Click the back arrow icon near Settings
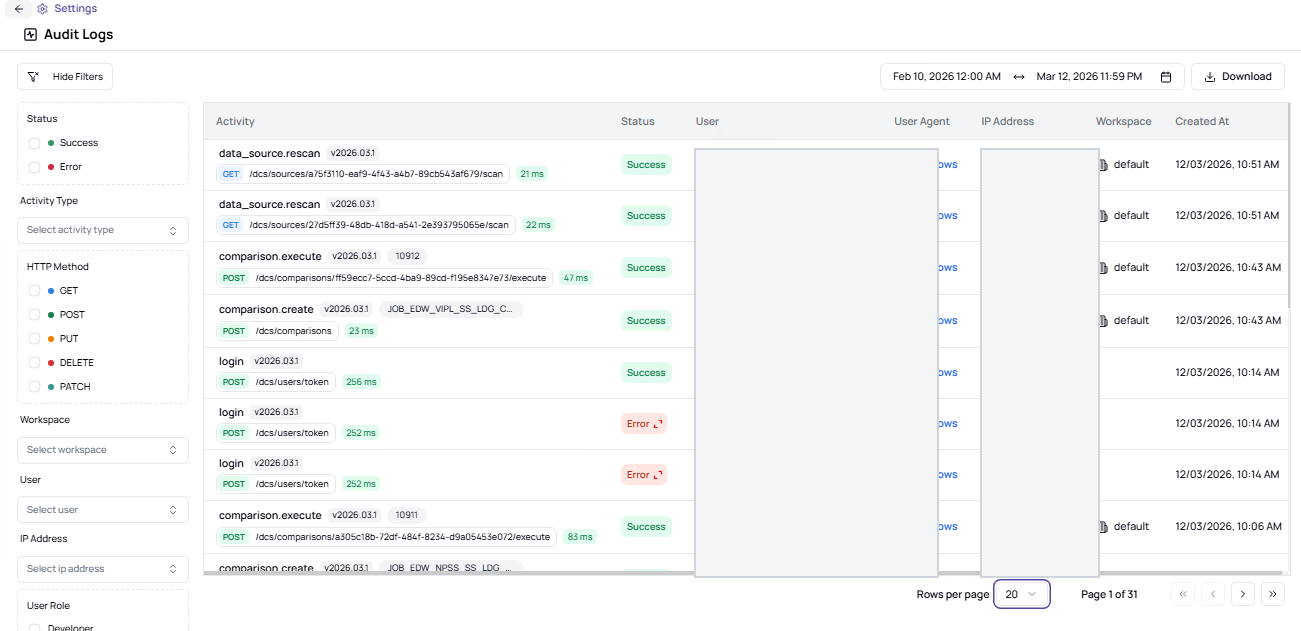Viewport: 1301px width, 631px height. [17, 9]
